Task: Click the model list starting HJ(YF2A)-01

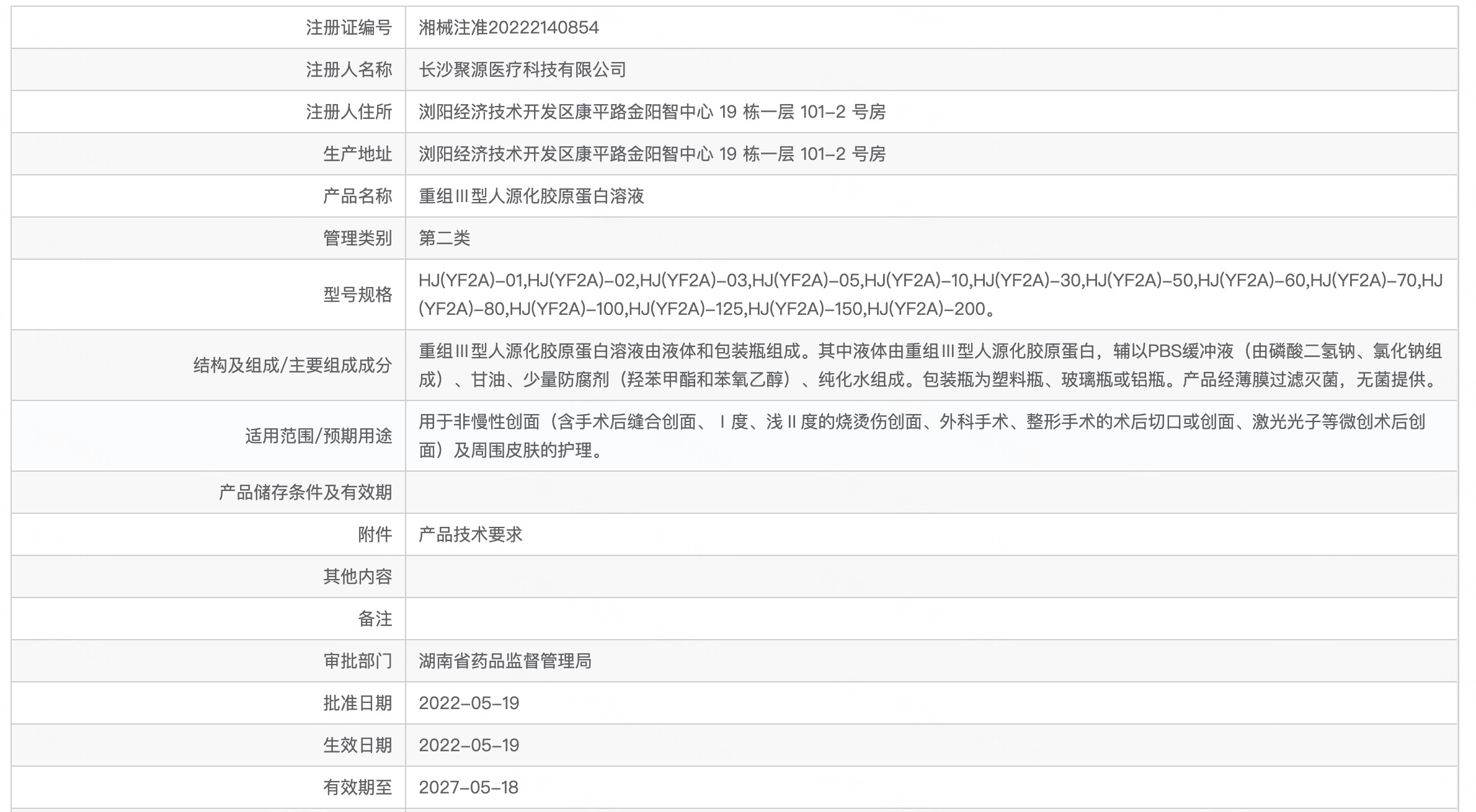Action: (x=931, y=294)
